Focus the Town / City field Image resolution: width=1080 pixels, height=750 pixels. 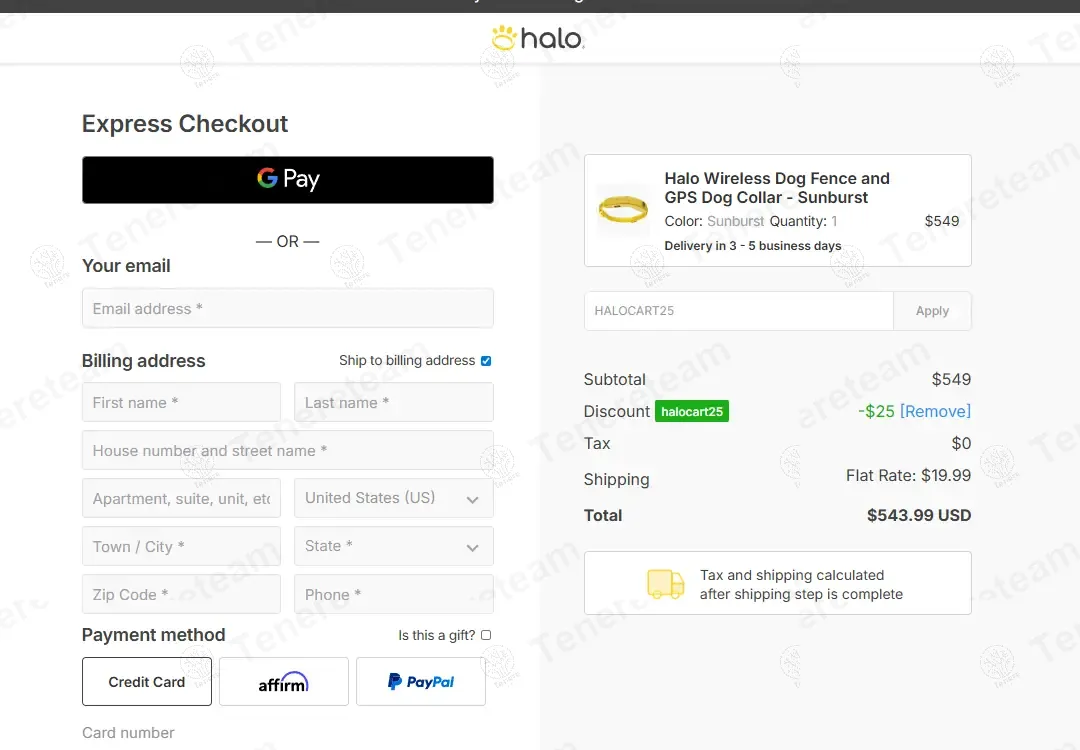(181, 546)
